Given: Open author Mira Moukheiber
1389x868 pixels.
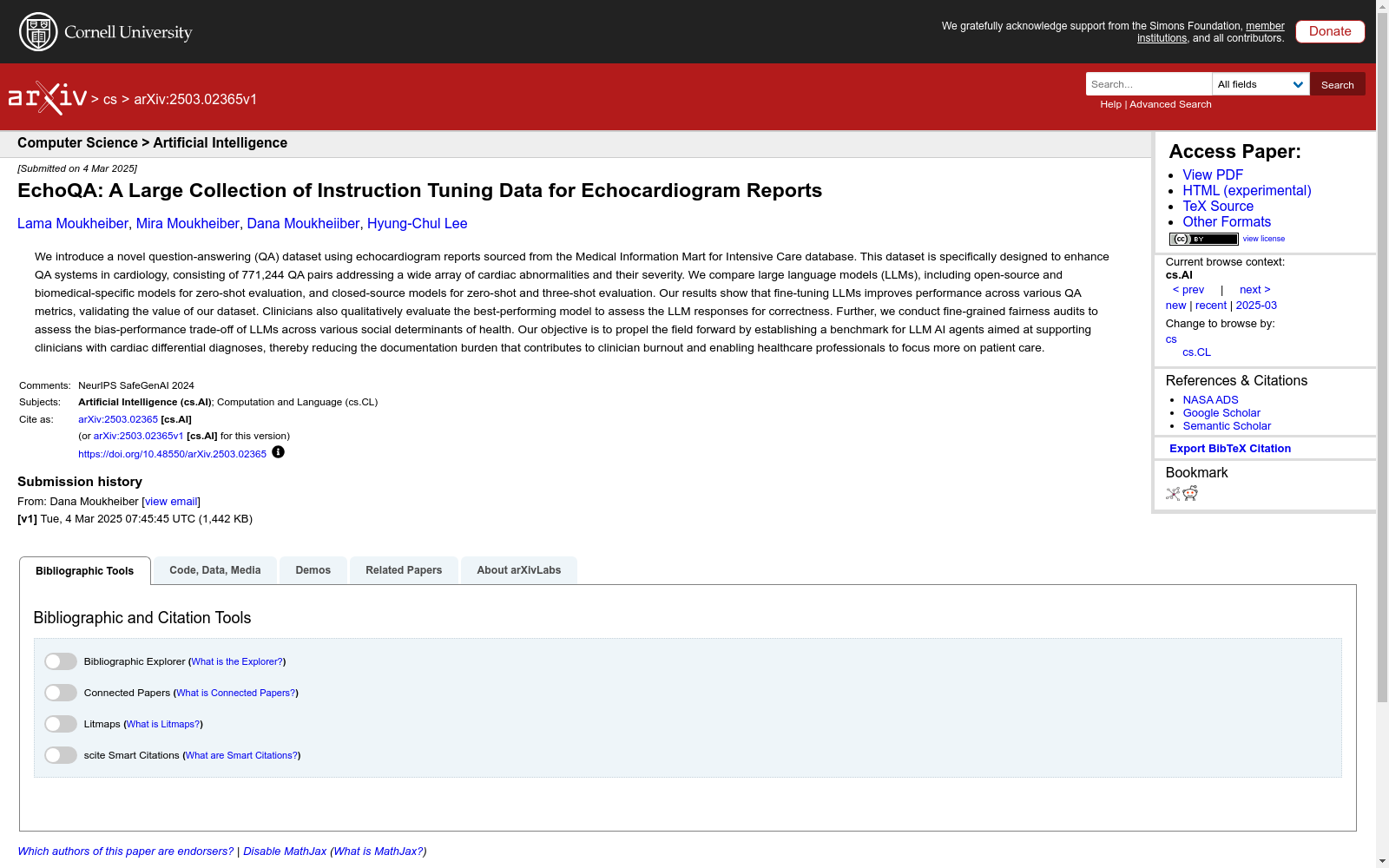Looking at the screenshot, I should pyautogui.click(x=188, y=224).
